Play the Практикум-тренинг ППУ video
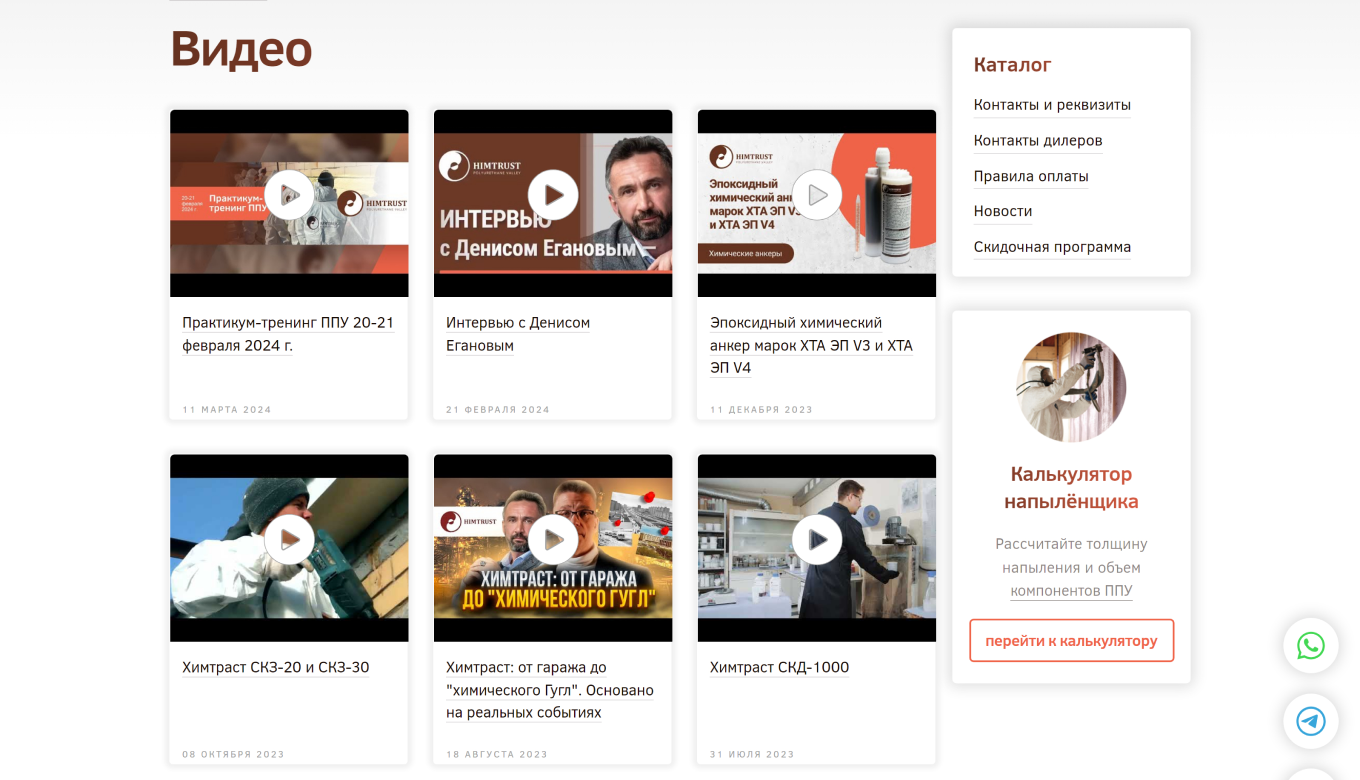 [289, 195]
